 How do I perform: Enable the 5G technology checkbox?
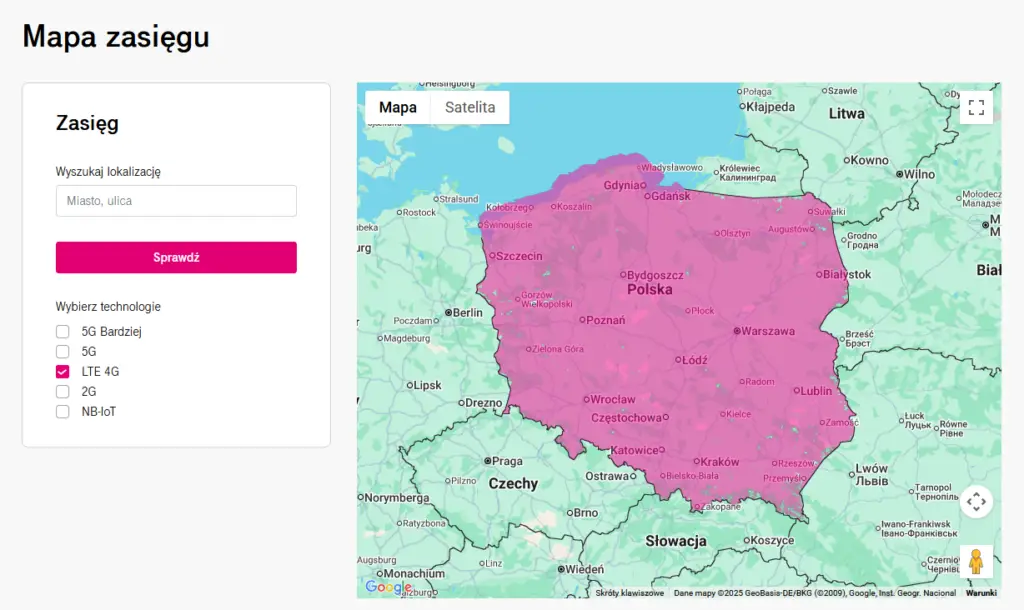pos(63,352)
